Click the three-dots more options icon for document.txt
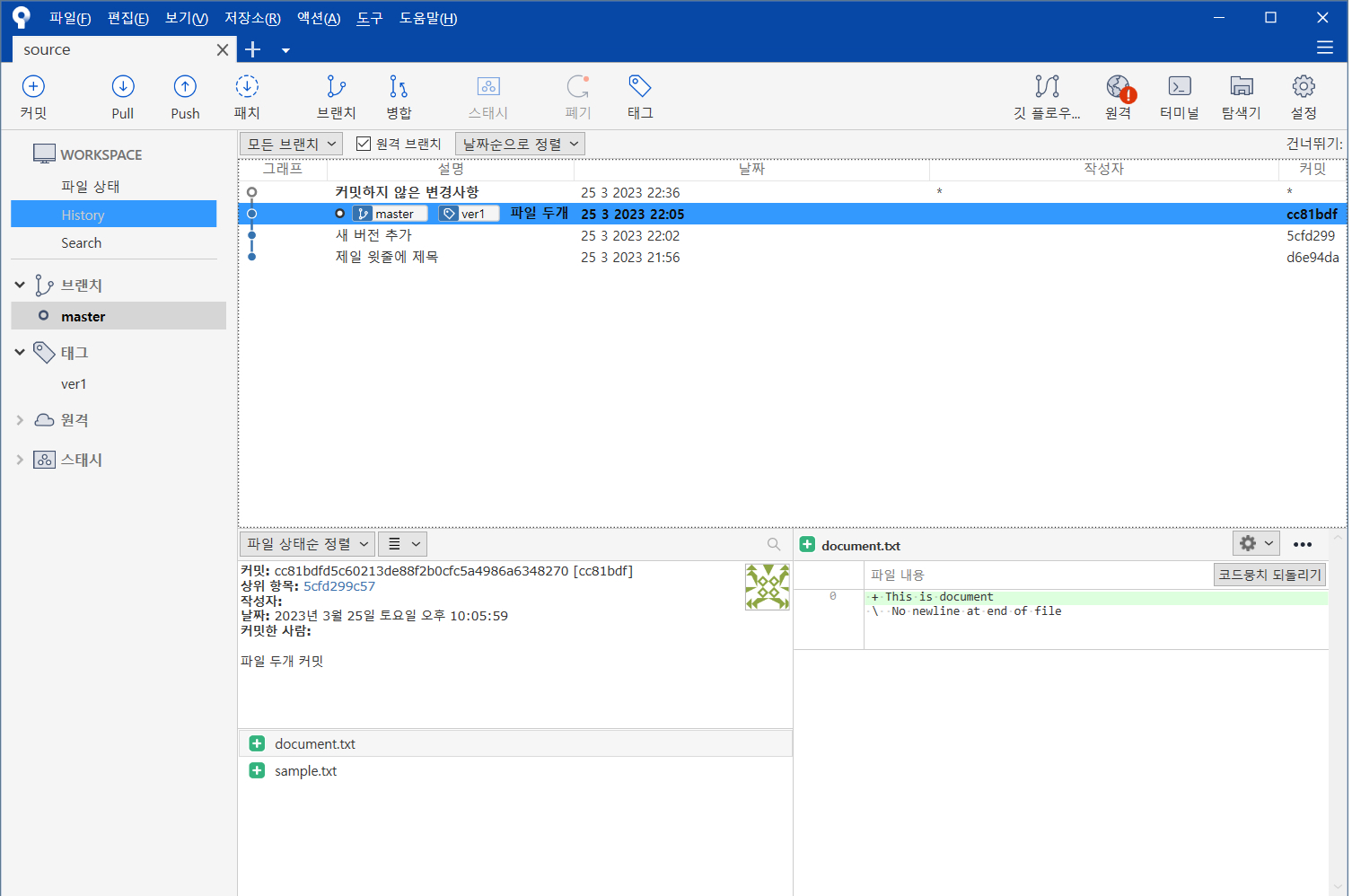Viewport: 1352px width, 896px height. (x=1303, y=544)
